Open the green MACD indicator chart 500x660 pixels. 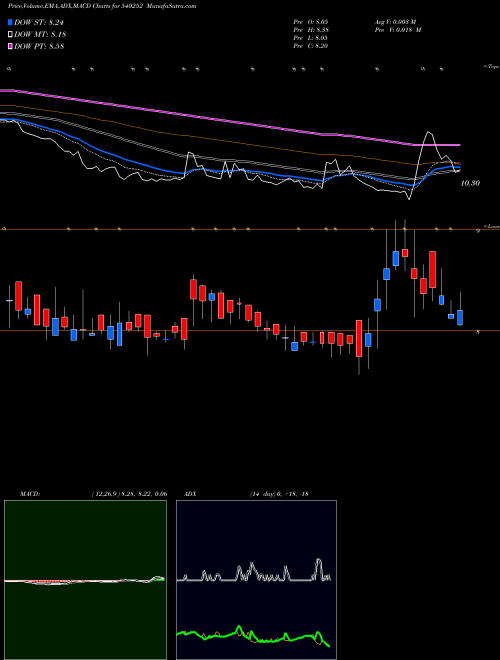click(x=85, y=580)
